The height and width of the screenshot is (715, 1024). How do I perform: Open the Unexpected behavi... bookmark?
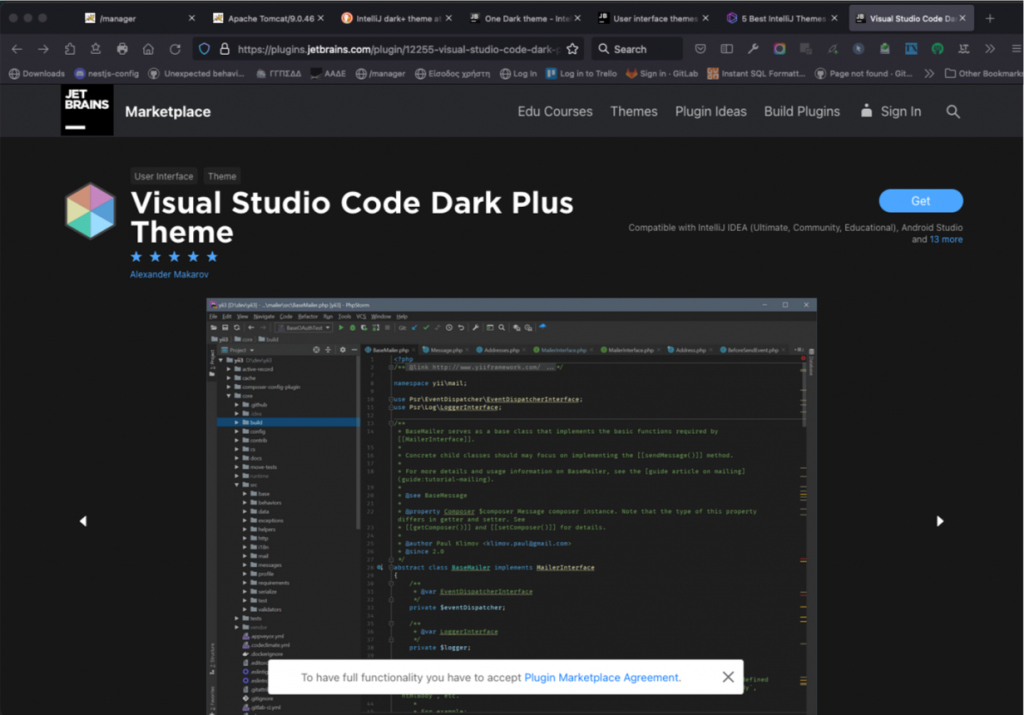pos(197,74)
